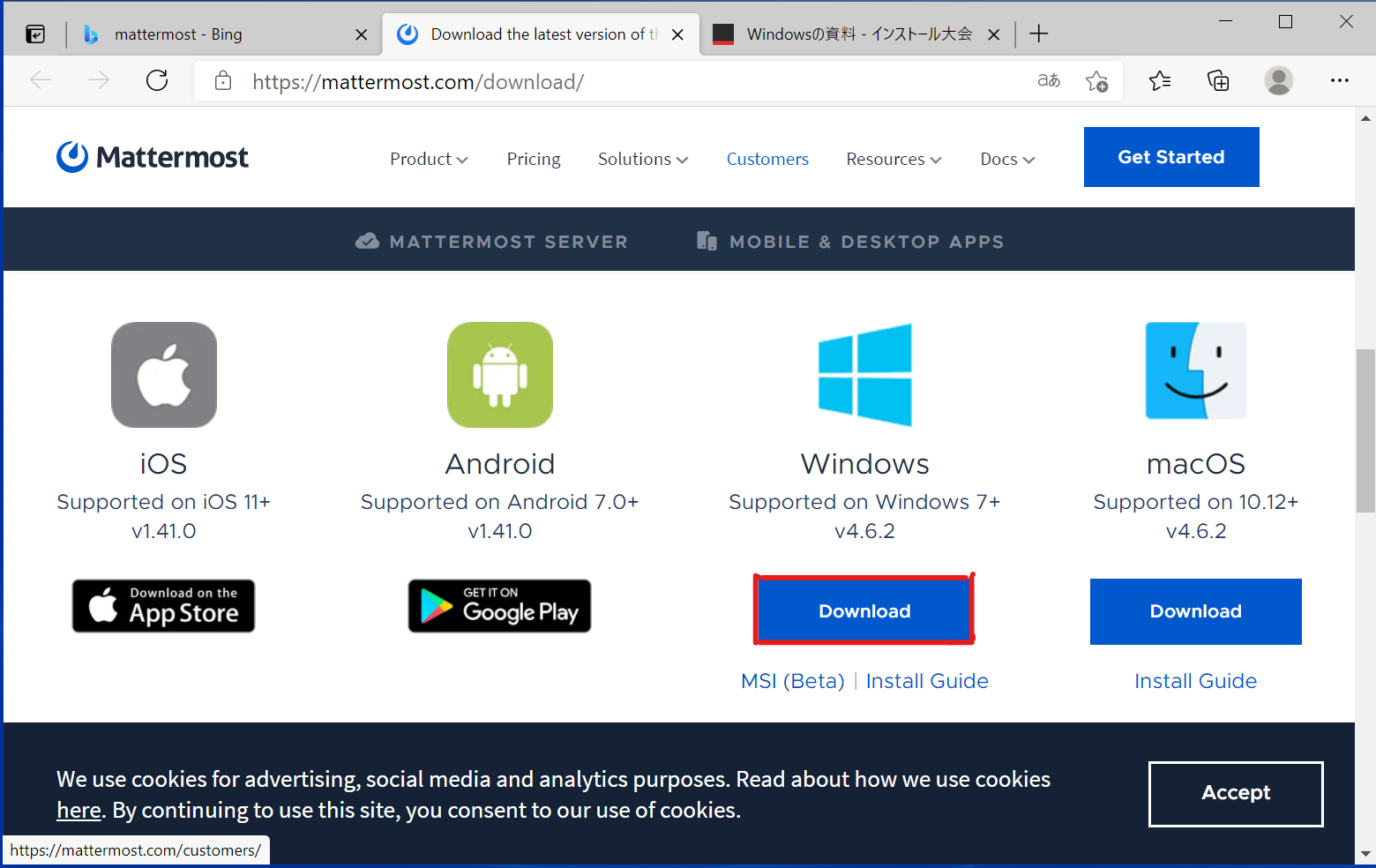Open the cookie policy 'here' link
The width and height of the screenshot is (1376, 868).
79,810
